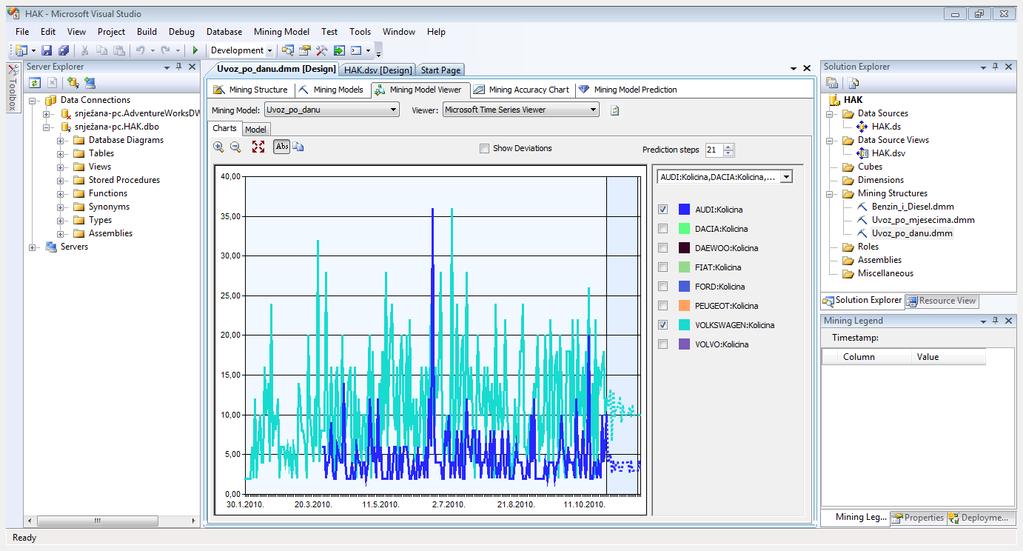The width and height of the screenshot is (1023, 551).
Task: Check the DAEWOO:Kolicina series checkbox
Action: pyautogui.click(x=663, y=248)
